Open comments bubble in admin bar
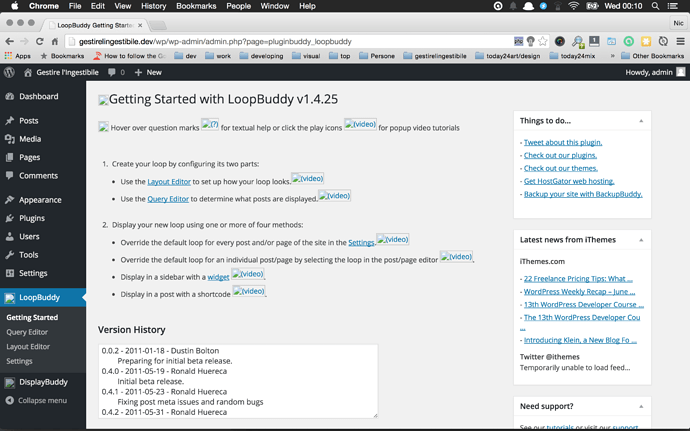 [x=116, y=72]
